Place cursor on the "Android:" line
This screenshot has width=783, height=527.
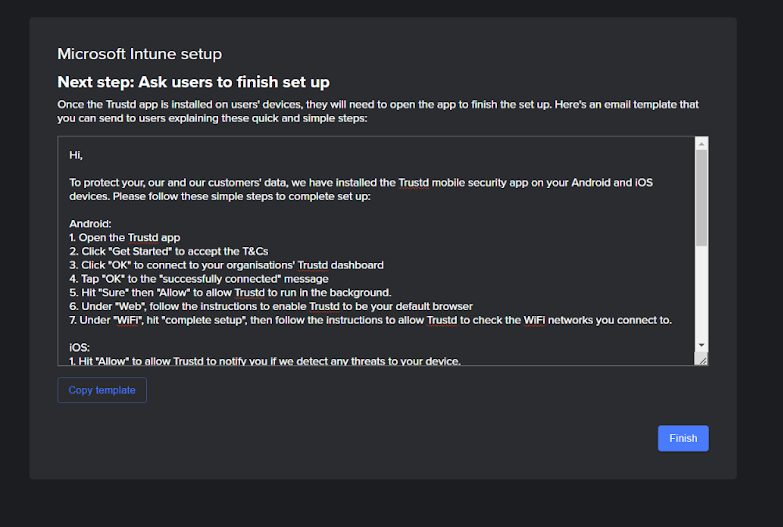tap(90, 224)
